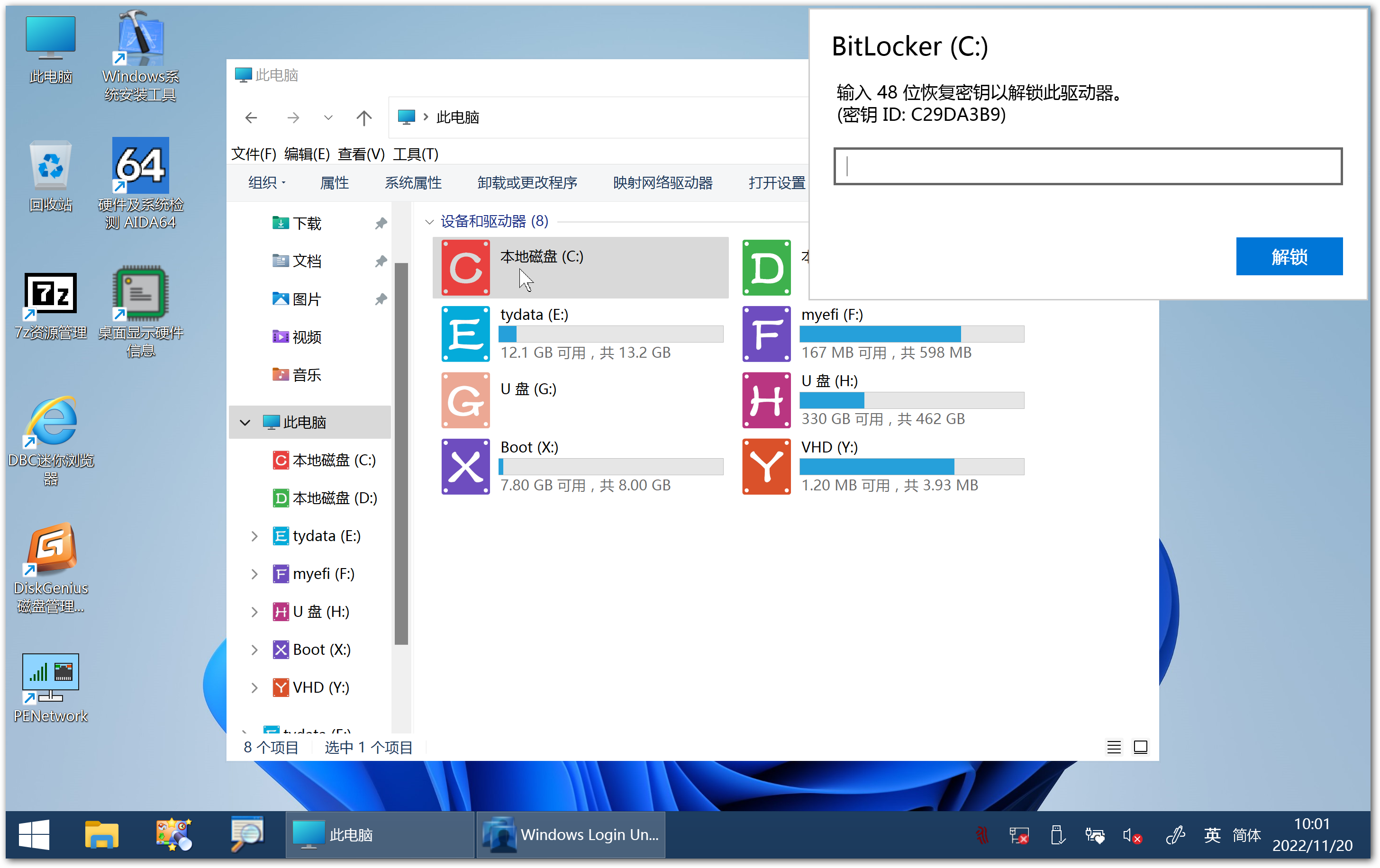This screenshot has width=1380, height=868.
Task: Expand tydata (E:) in navigation tree
Action: tap(254, 536)
